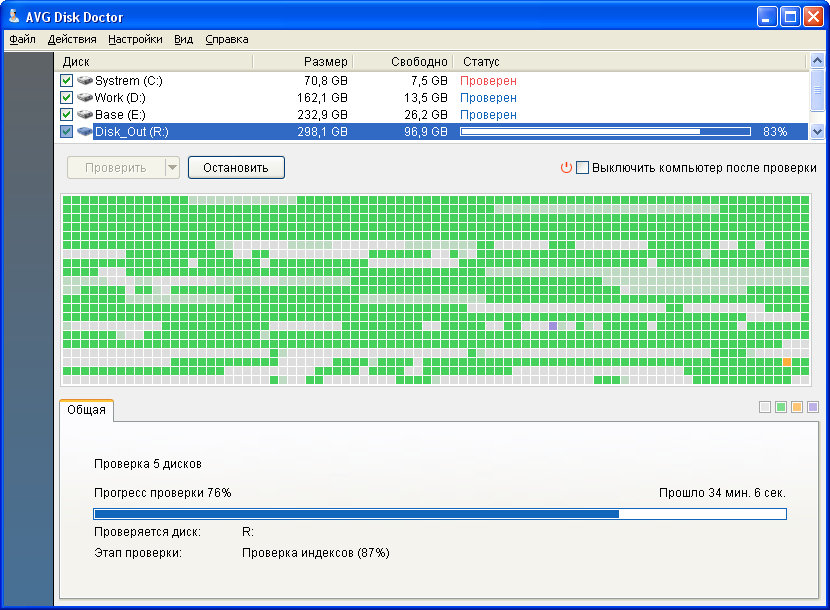The image size is (830, 610).
Task: Click the gray legend swatch
Action: click(x=764, y=407)
